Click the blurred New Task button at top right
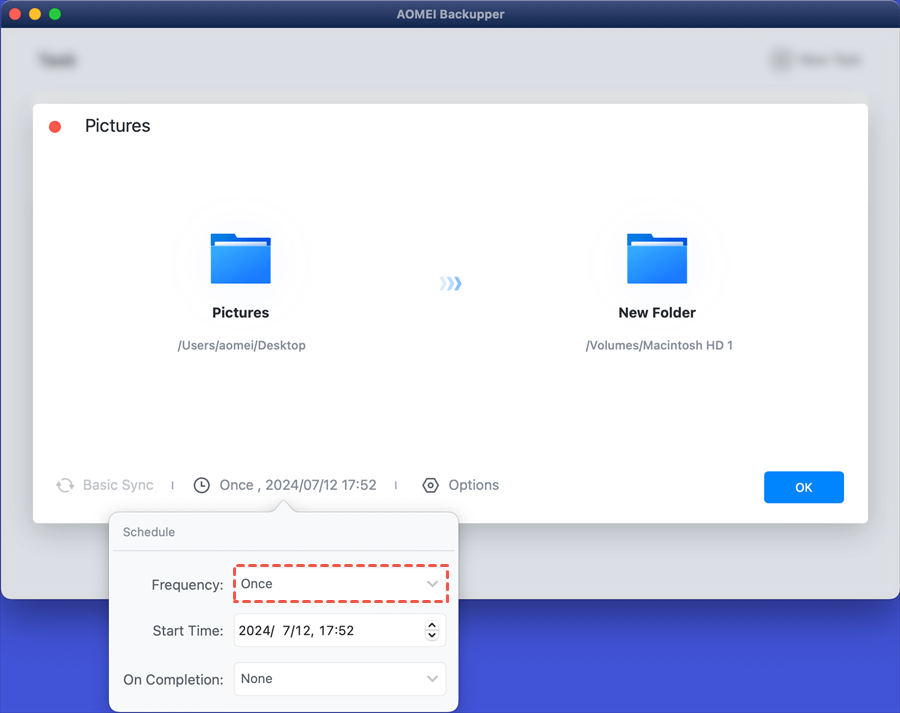The image size is (900, 713). point(816,59)
